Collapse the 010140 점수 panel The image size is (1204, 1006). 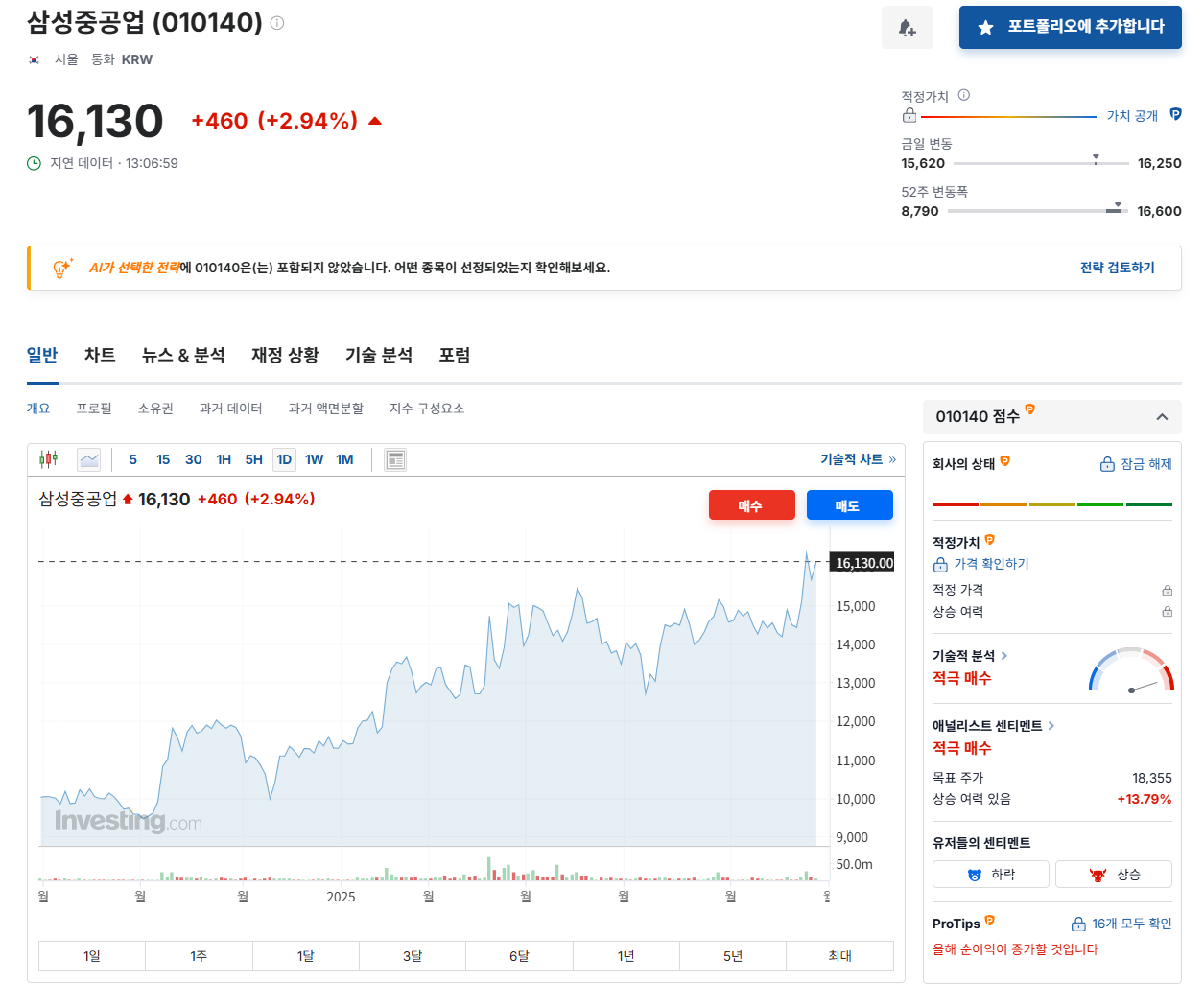click(1162, 416)
